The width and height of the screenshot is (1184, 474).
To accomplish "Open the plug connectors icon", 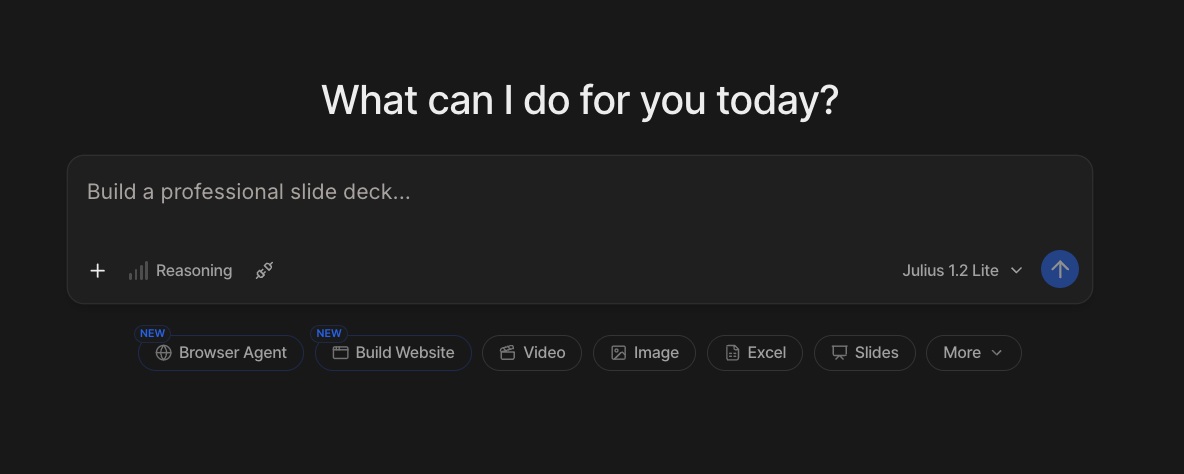I will tap(264, 270).
